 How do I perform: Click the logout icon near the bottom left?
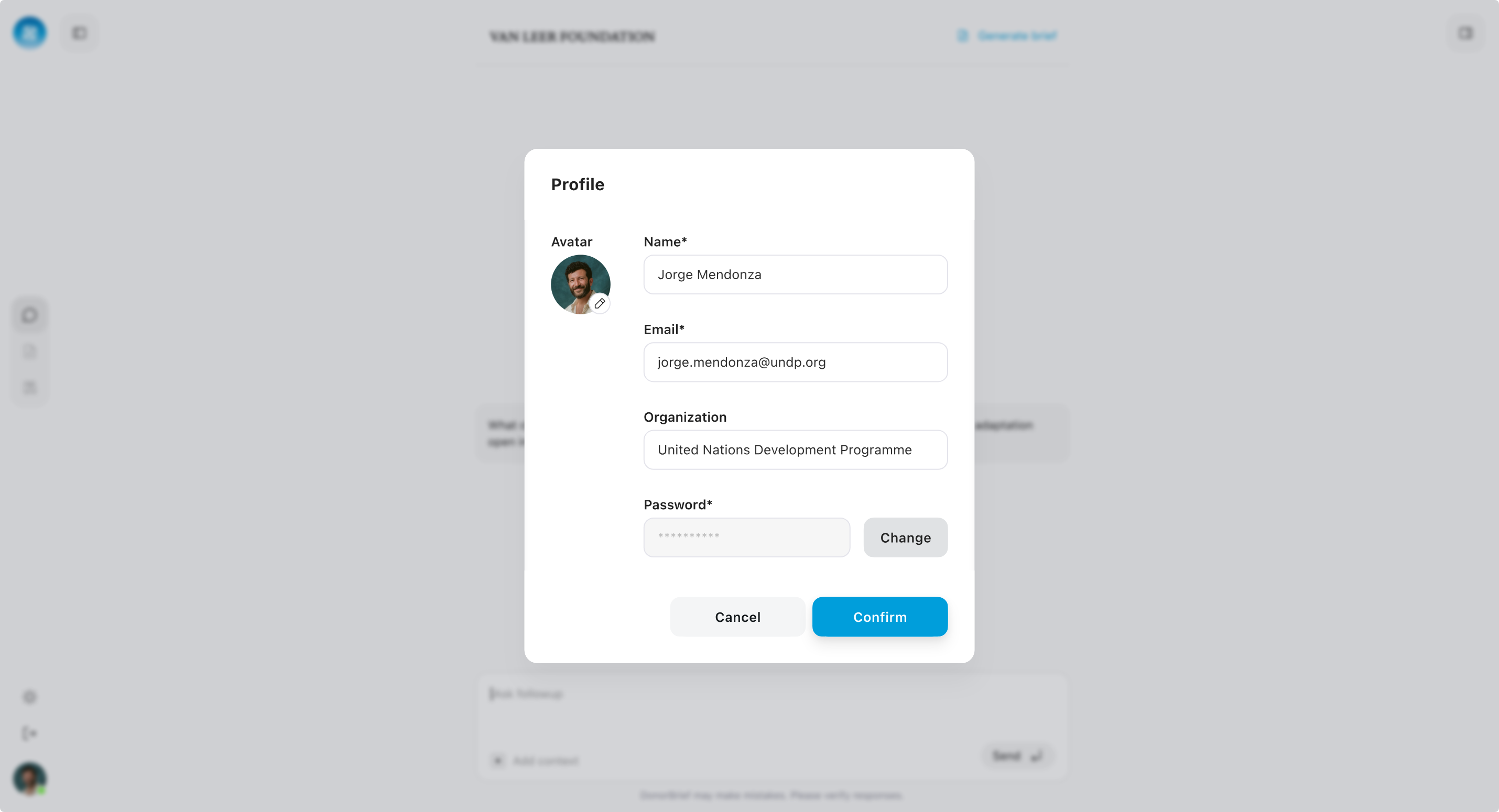(30, 733)
